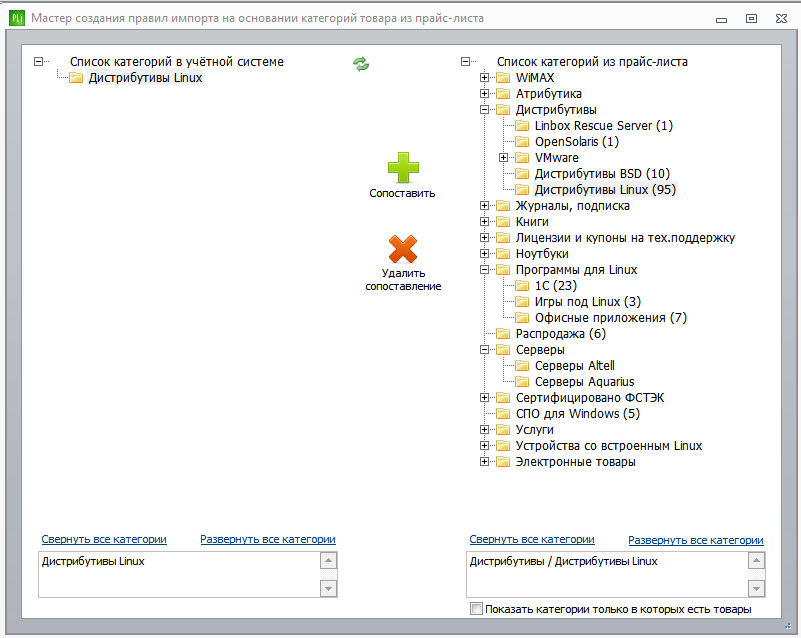Select Офисные приложения (7) tree item
This screenshot has width=801, height=638.
[611, 318]
